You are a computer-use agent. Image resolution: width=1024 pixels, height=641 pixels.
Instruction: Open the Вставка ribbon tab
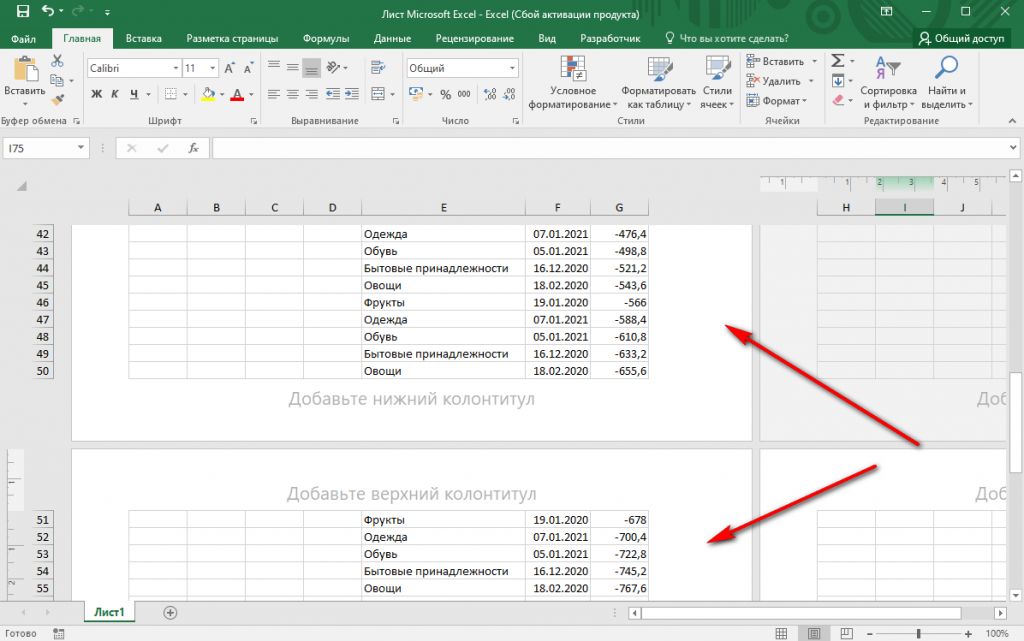point(144,38)
